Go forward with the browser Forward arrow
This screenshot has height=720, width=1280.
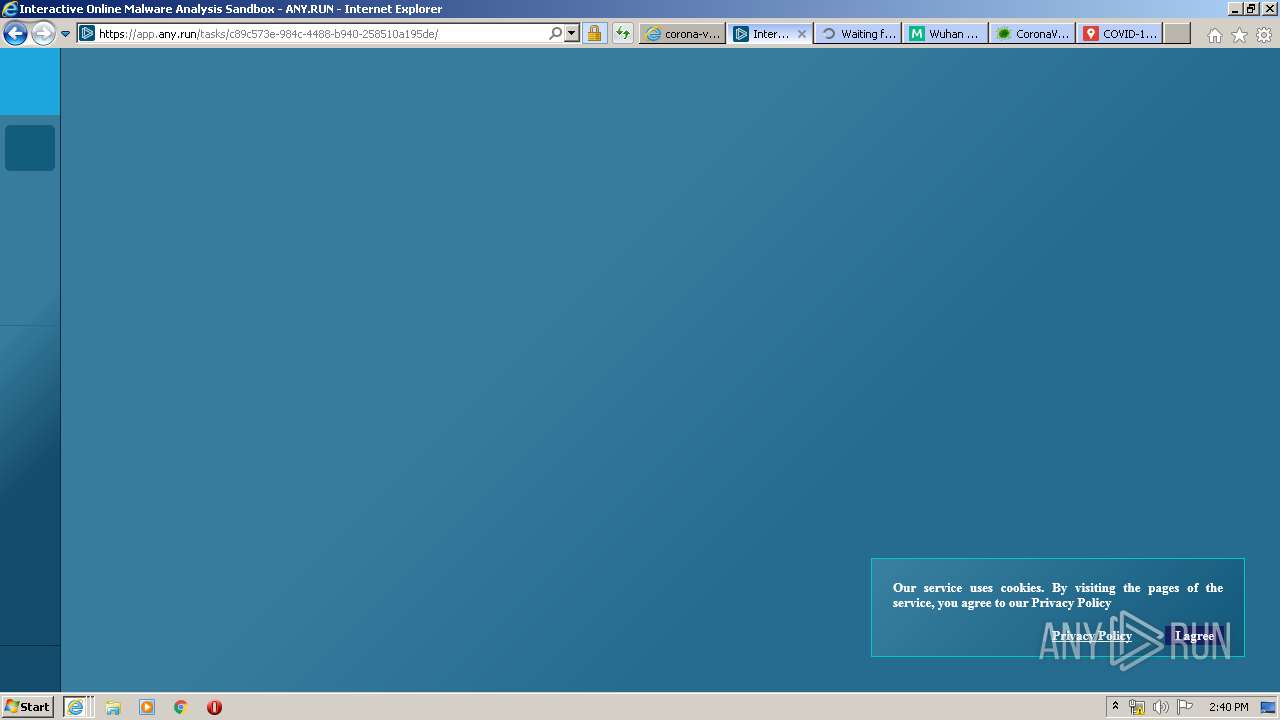tap(43, 33)
